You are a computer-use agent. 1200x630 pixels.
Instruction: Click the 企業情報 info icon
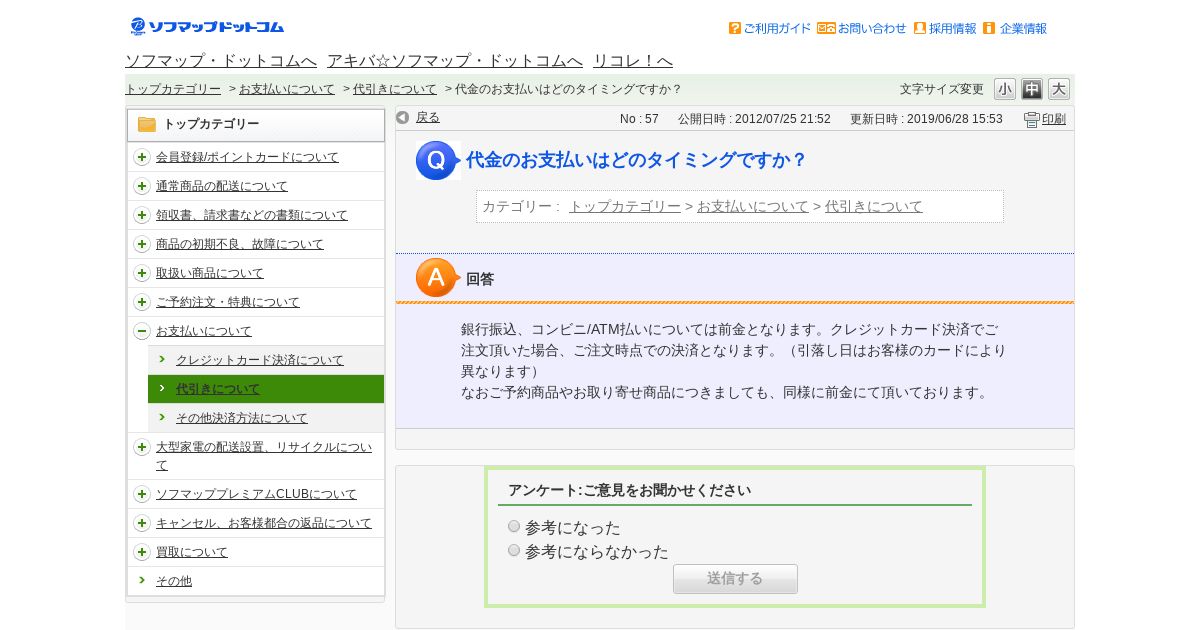click(x=989, y=28)
